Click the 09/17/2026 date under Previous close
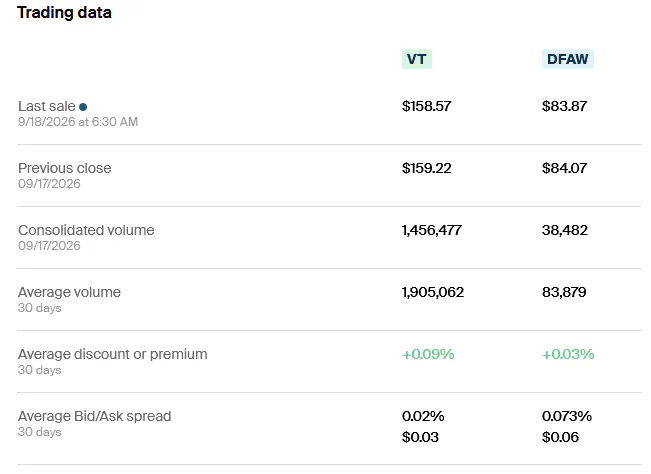This screenshot has height=474, width=651. 49,183
